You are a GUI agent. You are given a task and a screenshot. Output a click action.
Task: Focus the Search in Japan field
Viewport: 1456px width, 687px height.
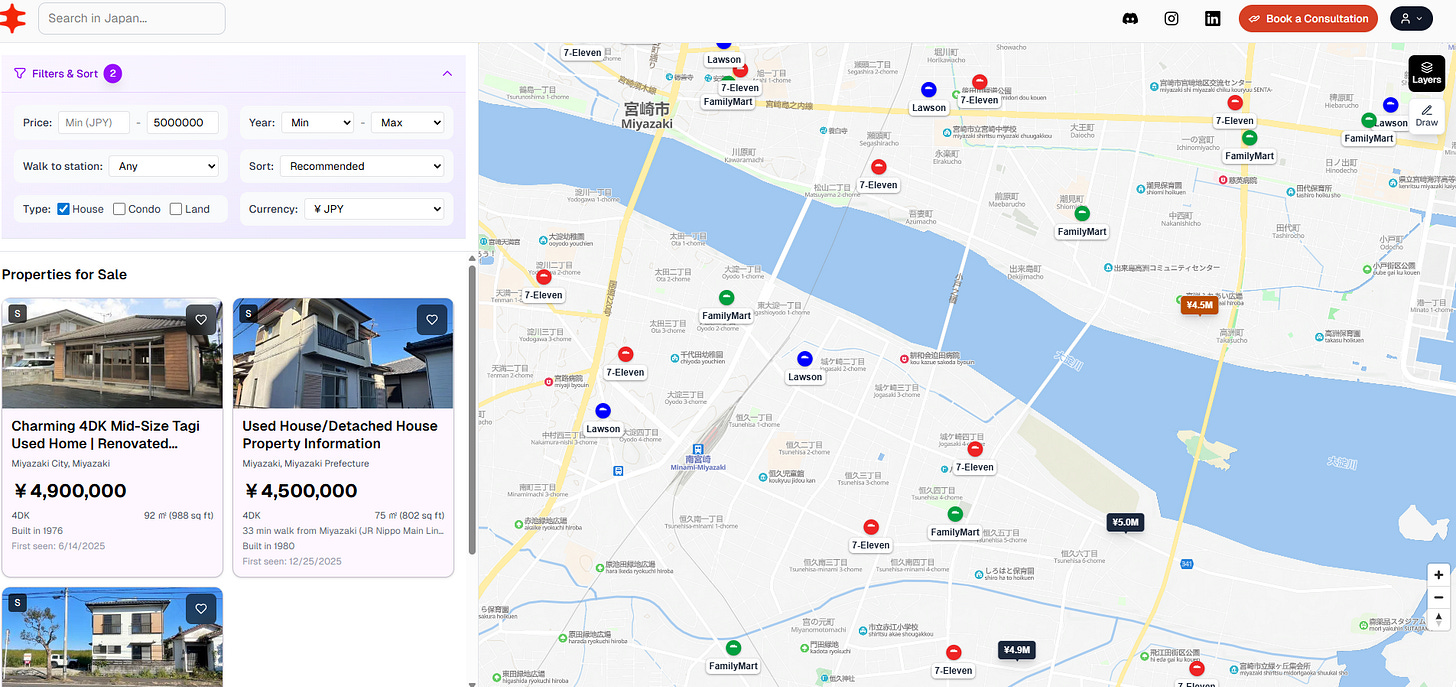(132, 18)
